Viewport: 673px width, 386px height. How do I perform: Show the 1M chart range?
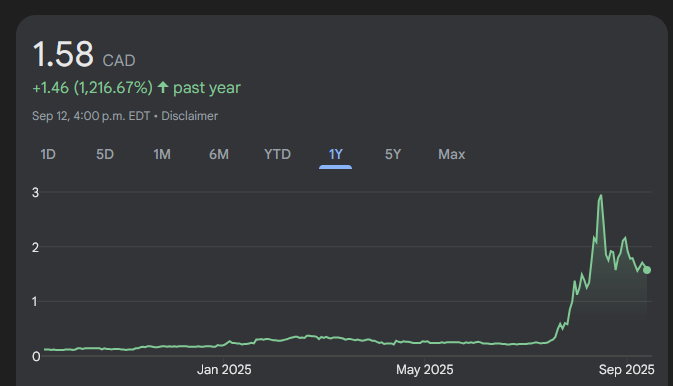(x=162, y=154)
